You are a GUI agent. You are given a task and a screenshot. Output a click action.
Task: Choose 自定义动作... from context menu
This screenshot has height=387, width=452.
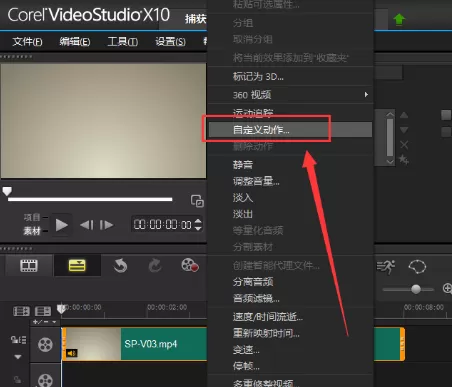click(290, 130)
